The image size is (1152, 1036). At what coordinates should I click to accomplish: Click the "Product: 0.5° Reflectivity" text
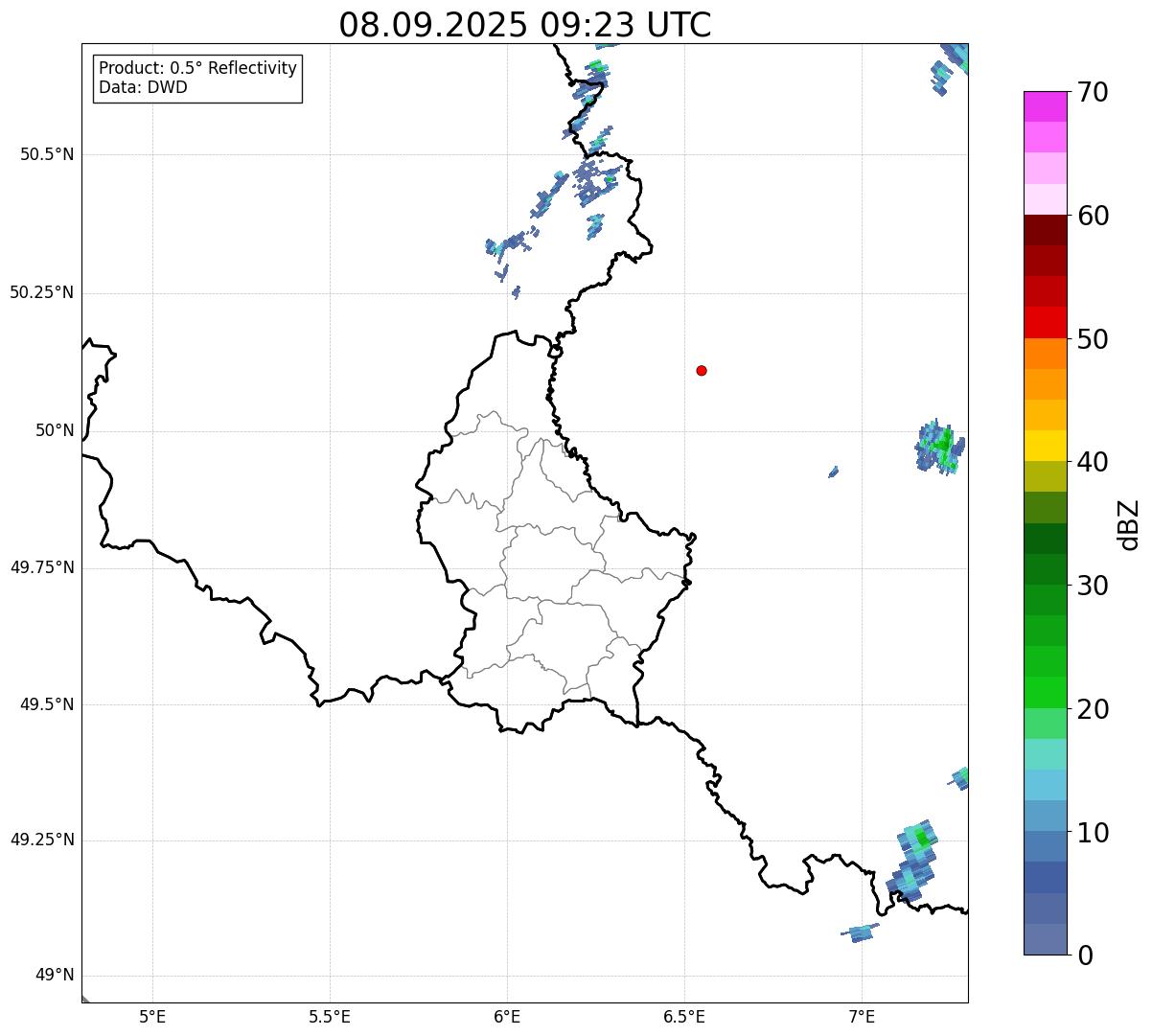(198, 69)
